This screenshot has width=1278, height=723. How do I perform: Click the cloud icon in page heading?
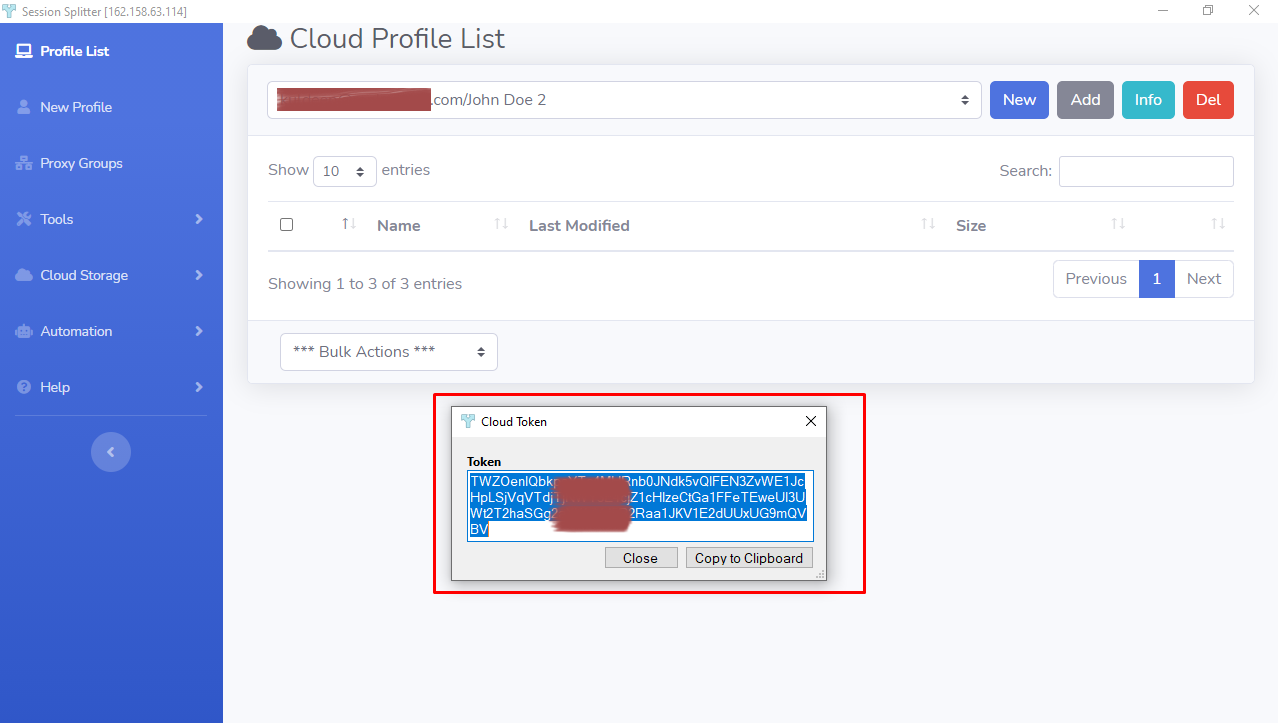pyautogui.click(x=264, y=39)
